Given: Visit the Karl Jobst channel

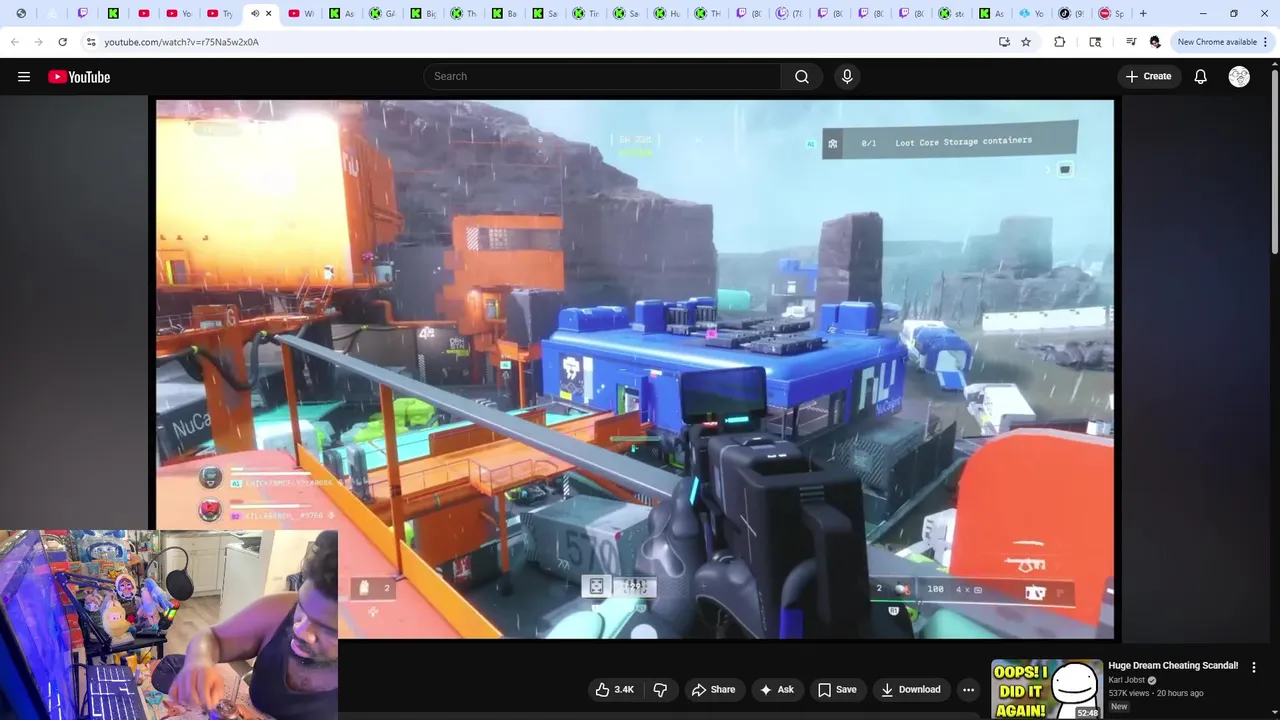Looking at the screenshot, I should (x=1126, y=680).
